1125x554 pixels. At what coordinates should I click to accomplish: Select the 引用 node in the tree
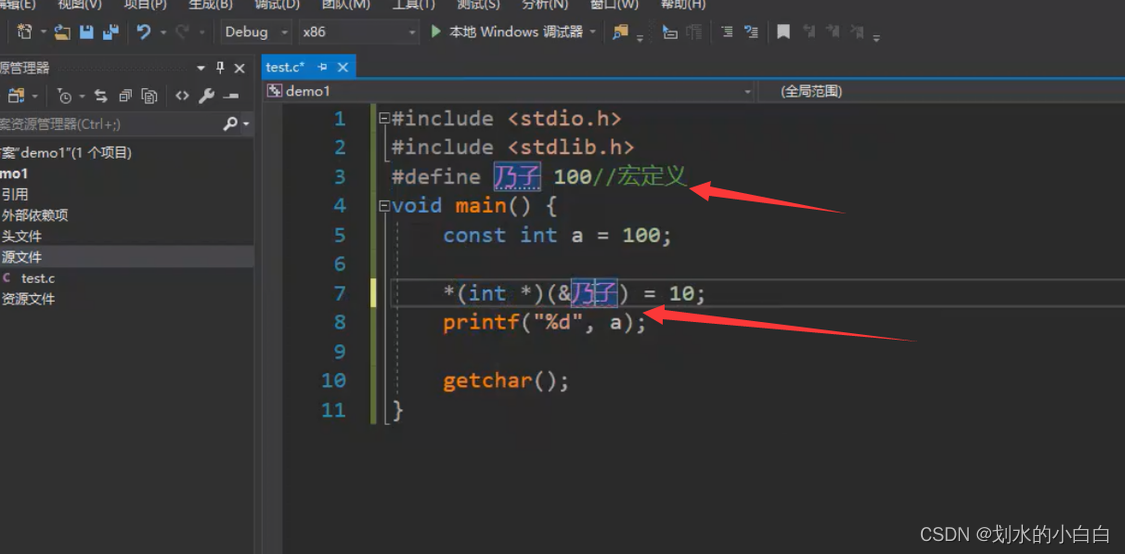(15, 194)
